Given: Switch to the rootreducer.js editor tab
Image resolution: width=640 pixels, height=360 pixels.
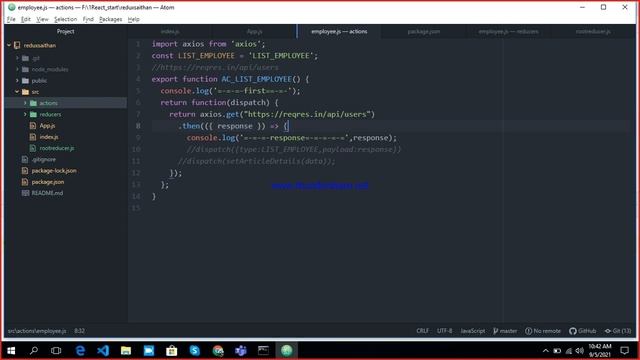Looking at the screenshot, I should pos(593,31).
